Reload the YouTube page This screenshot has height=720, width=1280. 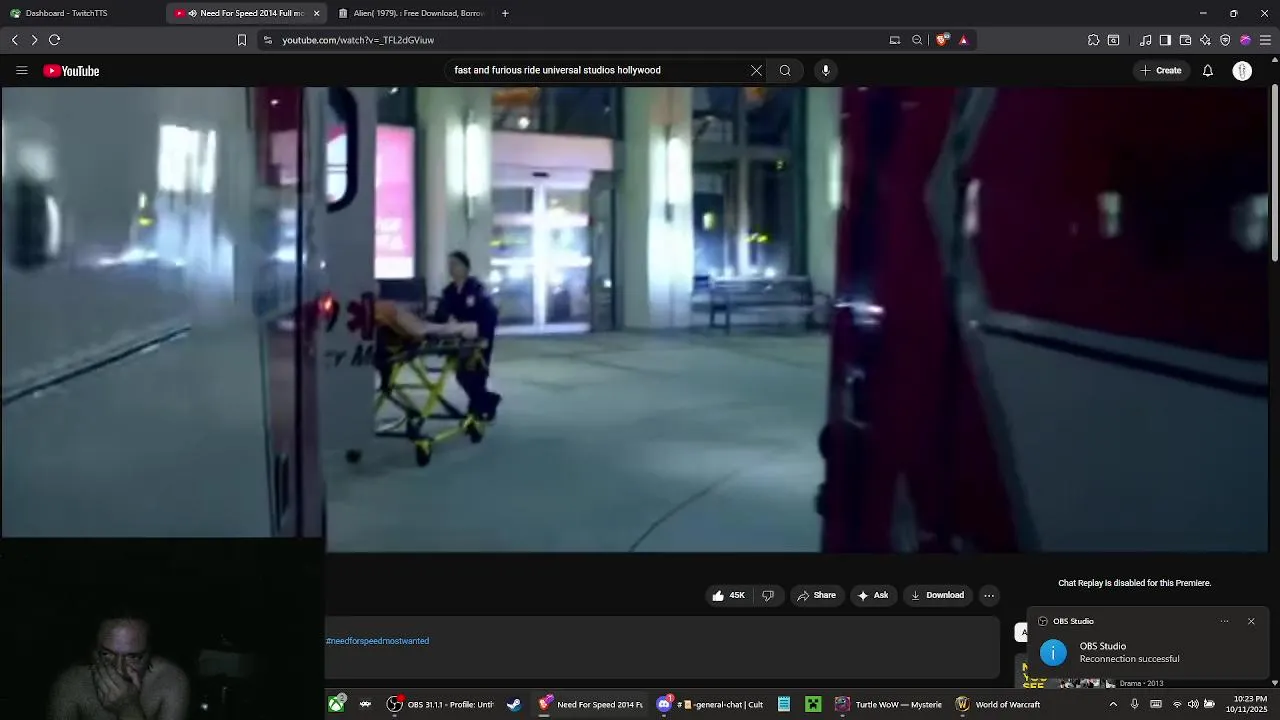click(x=55, y=40)
